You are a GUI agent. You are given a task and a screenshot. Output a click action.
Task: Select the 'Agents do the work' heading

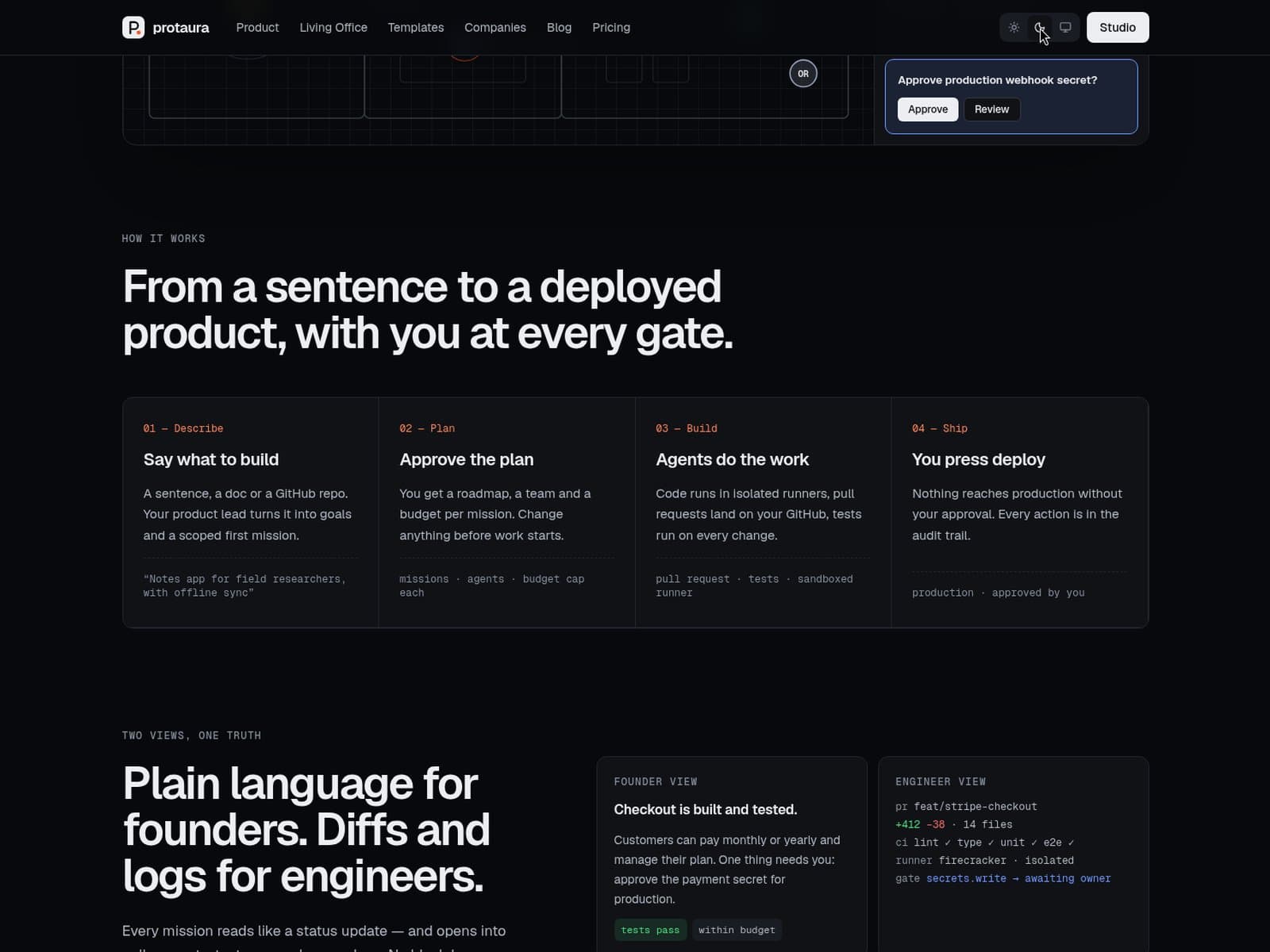coord(732,459)
